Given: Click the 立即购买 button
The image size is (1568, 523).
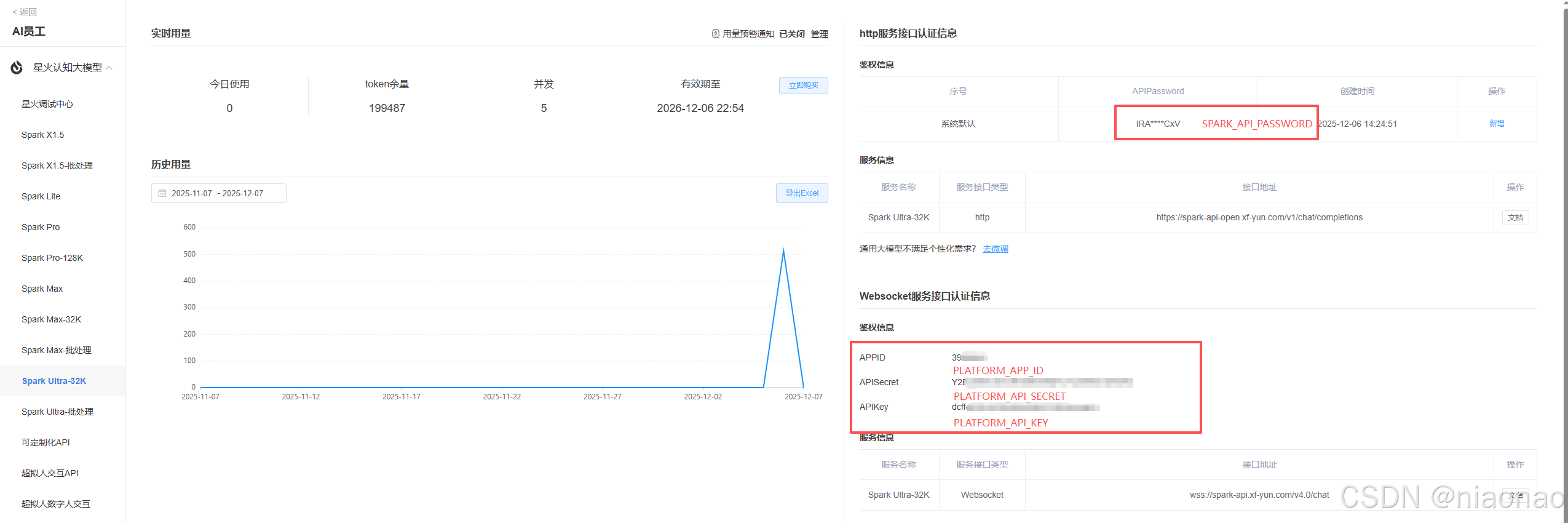Looking at the screenshot, I should [x=803, y=86].
